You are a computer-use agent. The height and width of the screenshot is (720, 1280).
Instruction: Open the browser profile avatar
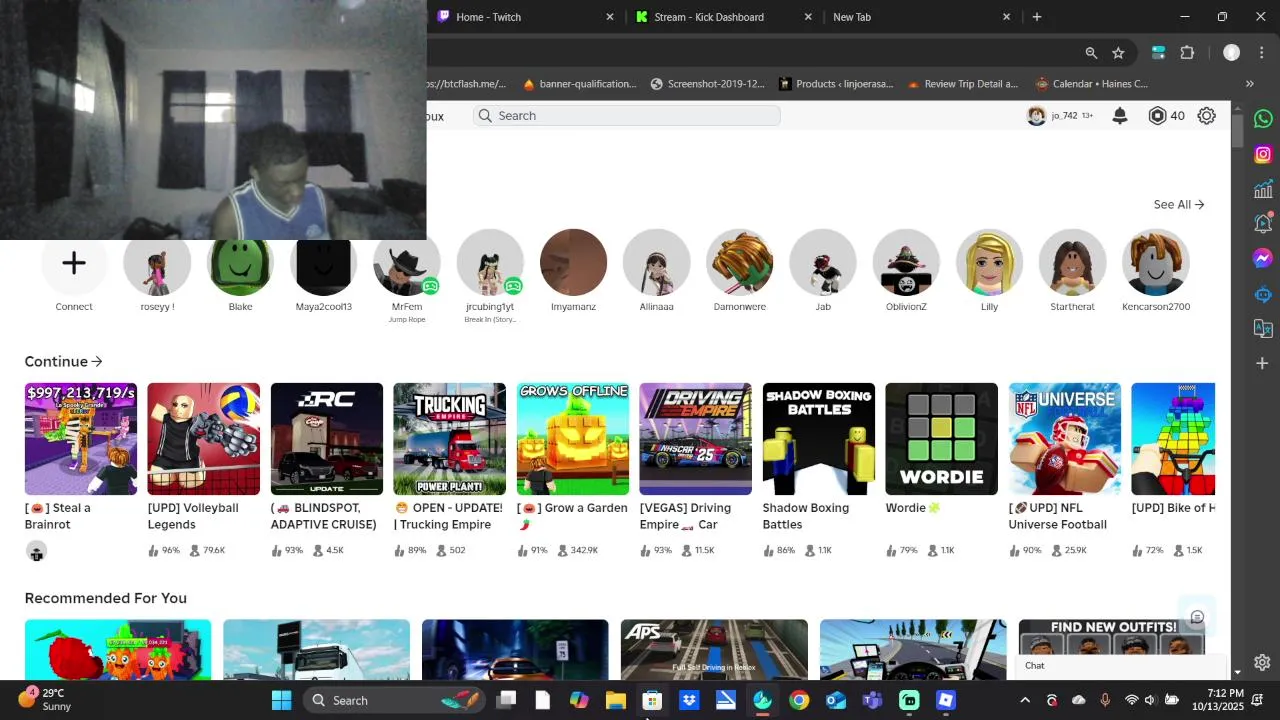point(1231,53)
